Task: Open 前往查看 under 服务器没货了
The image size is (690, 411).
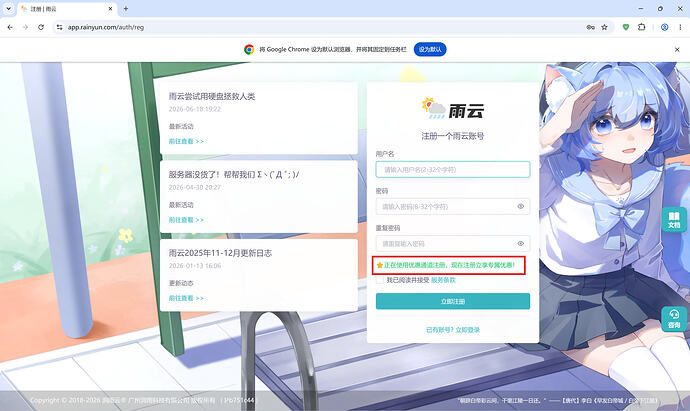Action: click(x=186, y=220)
